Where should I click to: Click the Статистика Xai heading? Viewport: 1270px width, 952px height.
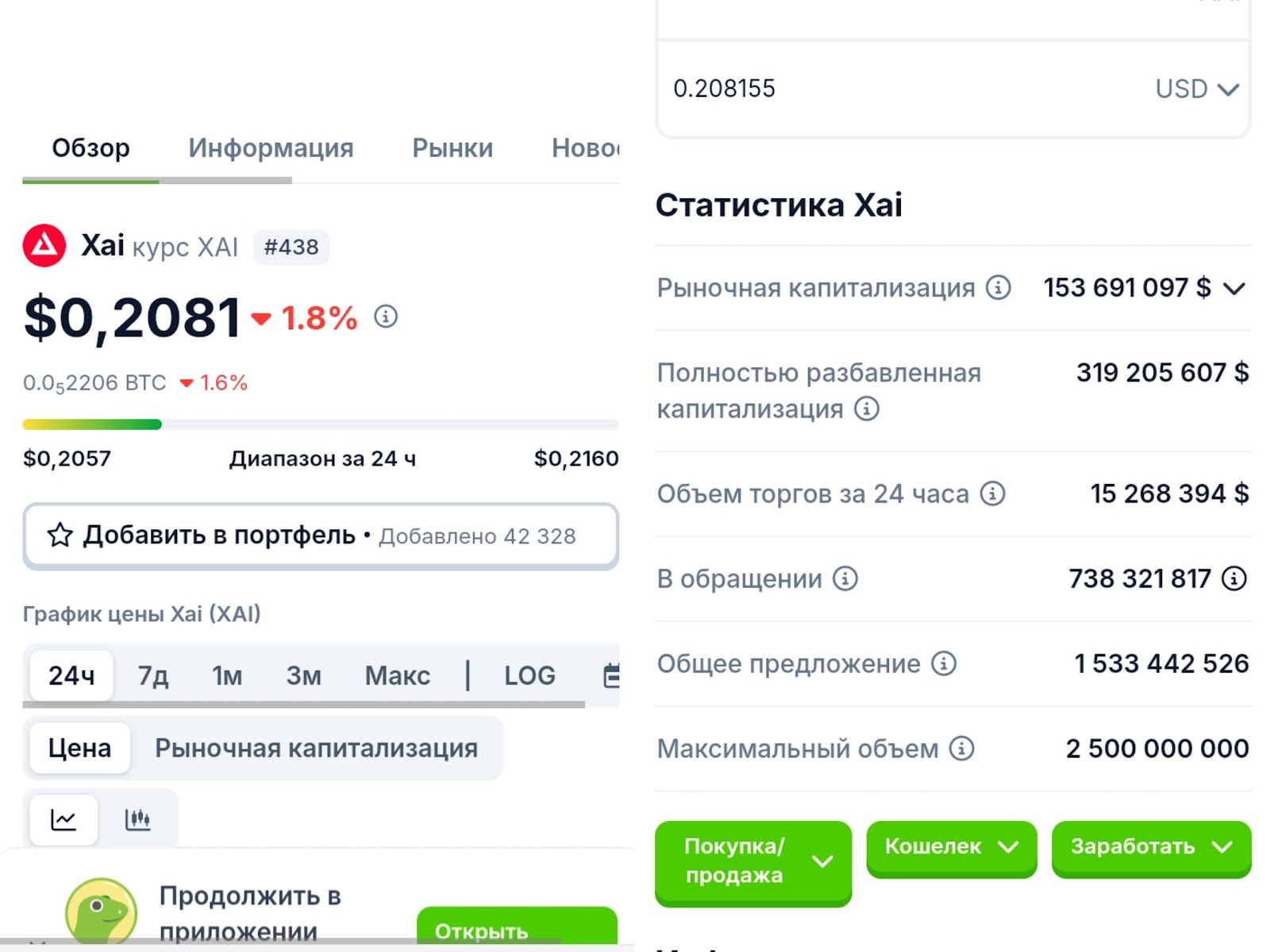tap(779, 205)
